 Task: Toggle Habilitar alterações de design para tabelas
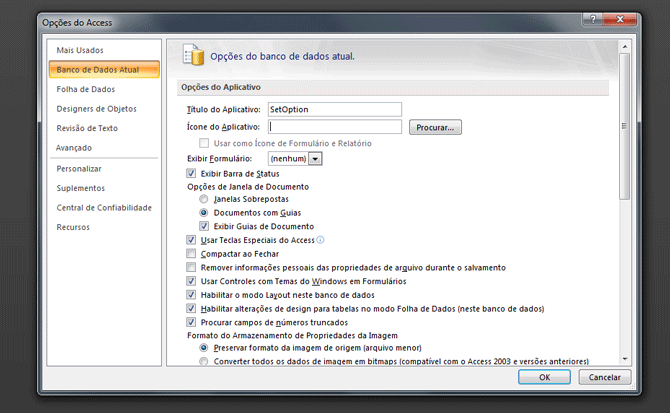click(191, 308)
